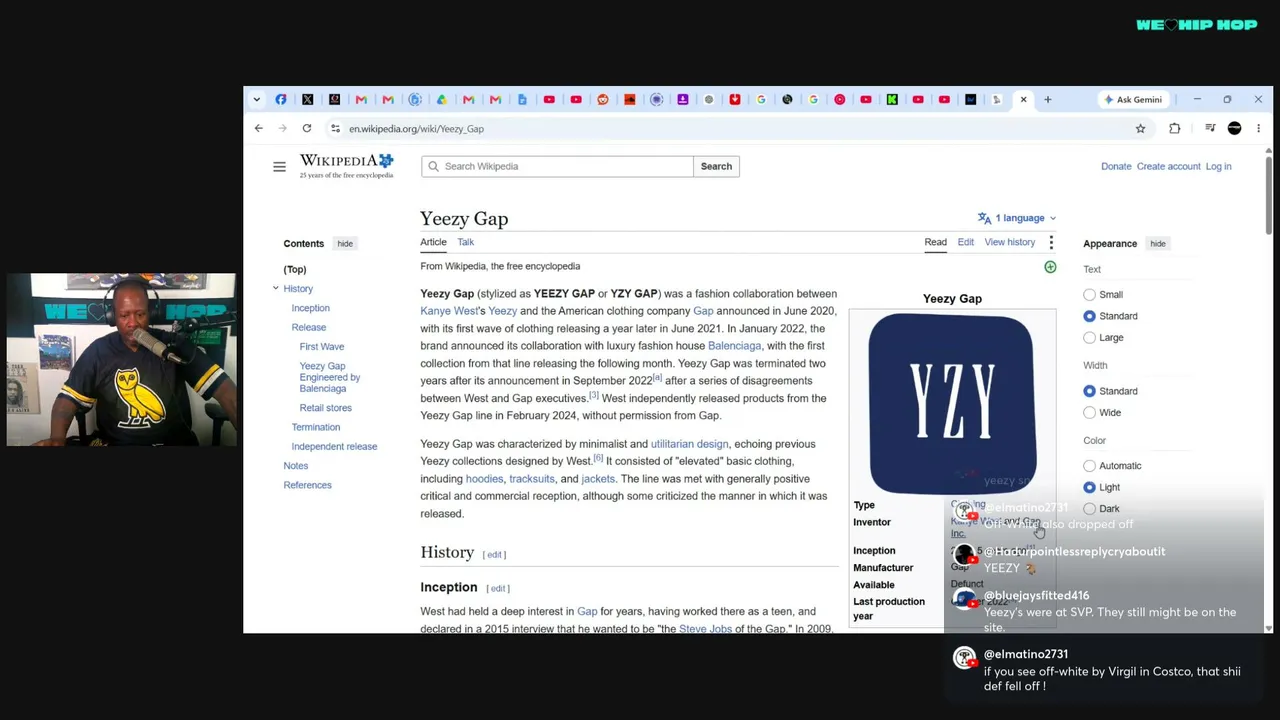Screen dimensions: 1280x720
Task: Select Light color mode
Action: [1089, 487]
